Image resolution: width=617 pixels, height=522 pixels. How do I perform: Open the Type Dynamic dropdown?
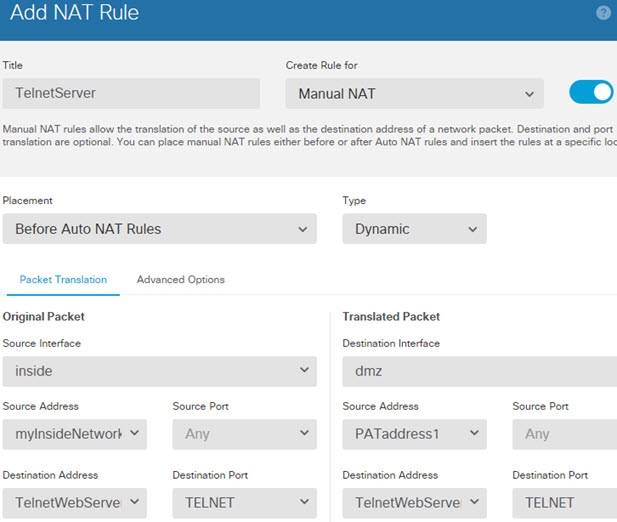pos(414,229)
